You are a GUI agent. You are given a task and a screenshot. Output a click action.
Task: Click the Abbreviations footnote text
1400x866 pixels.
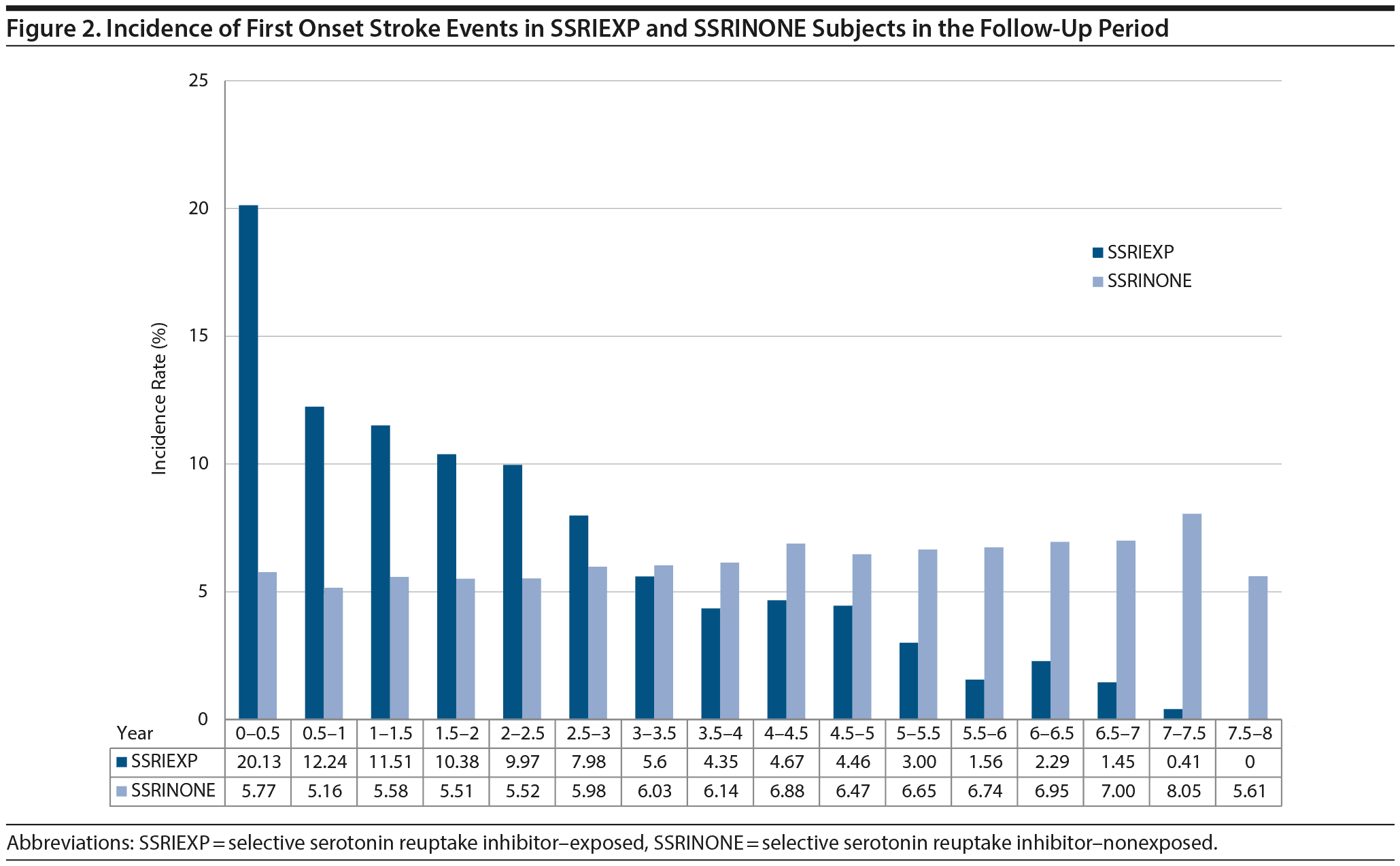pos(612,843)
